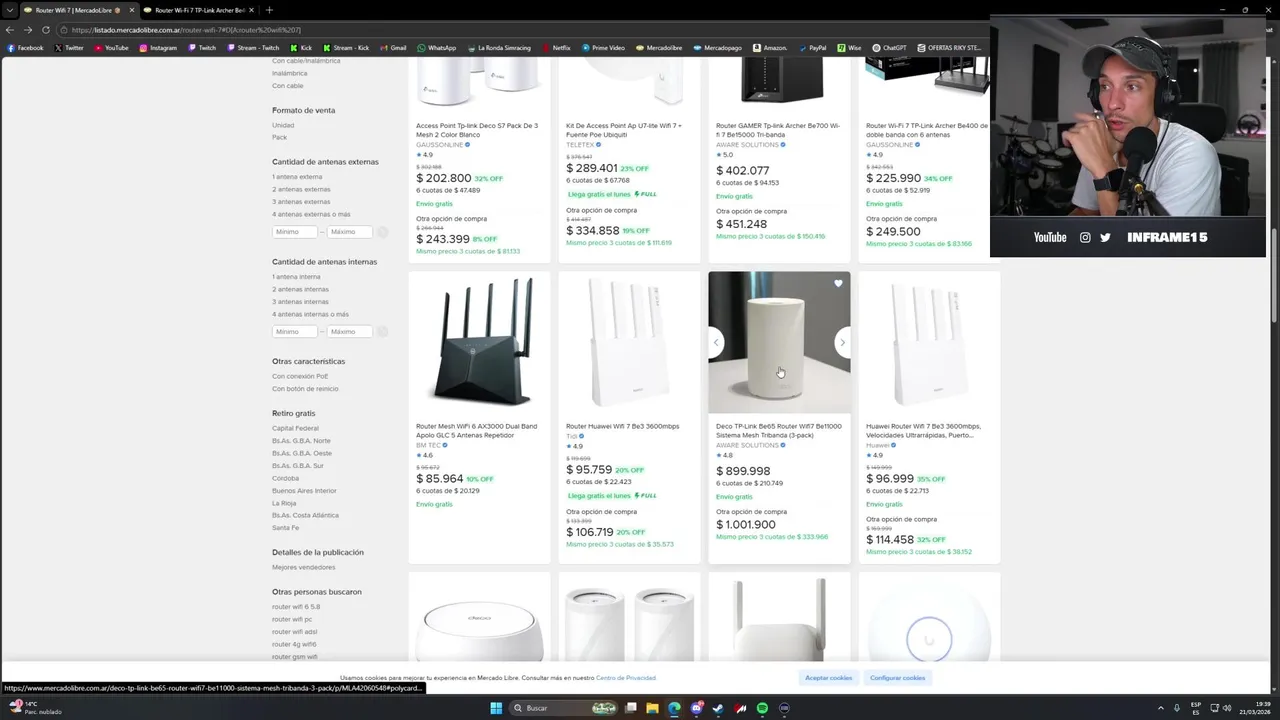
Task: Open the 'Stream - Twitch' bookmark
Action: pos(253,48)
